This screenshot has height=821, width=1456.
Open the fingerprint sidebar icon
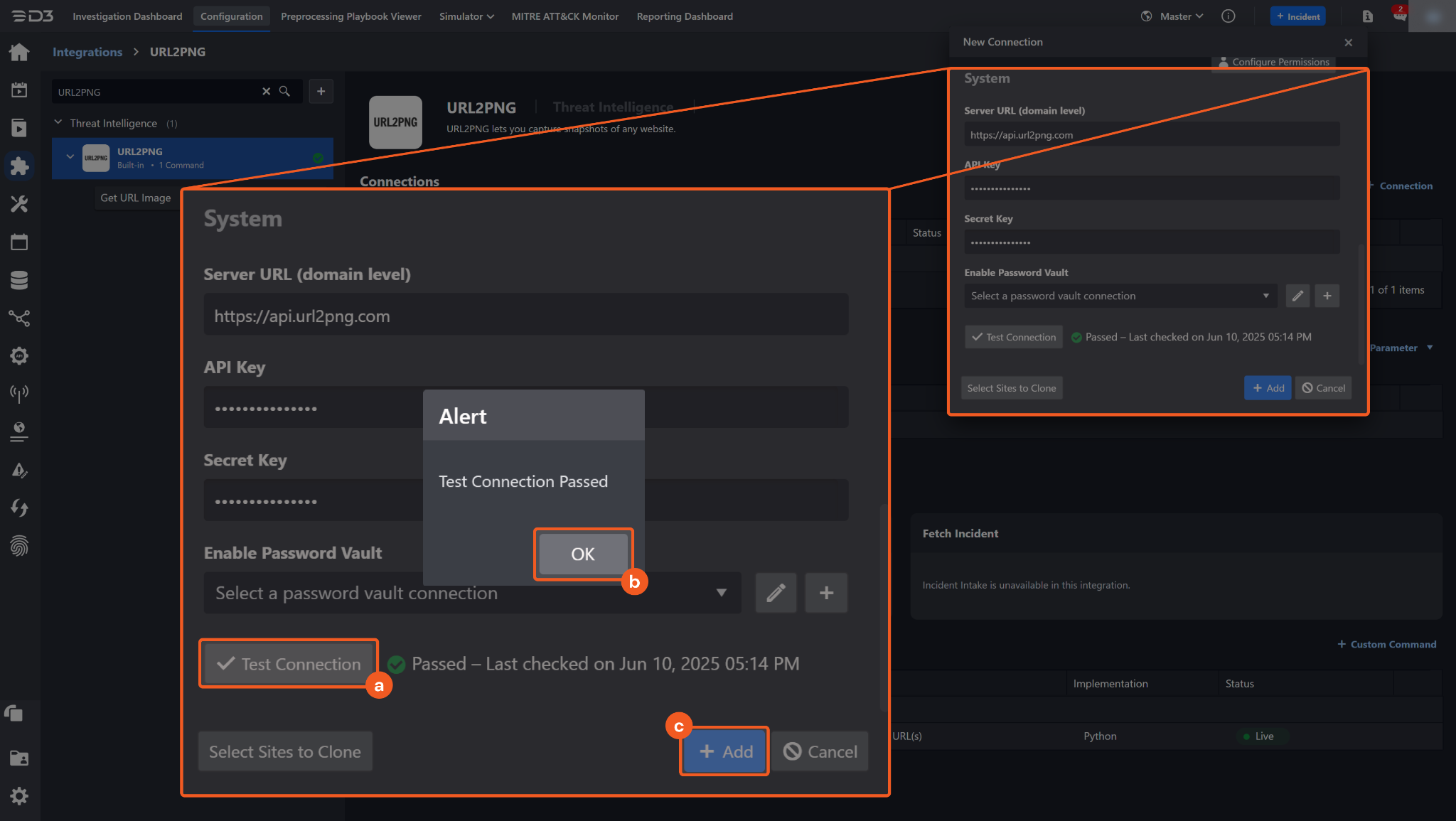(19, 546)
